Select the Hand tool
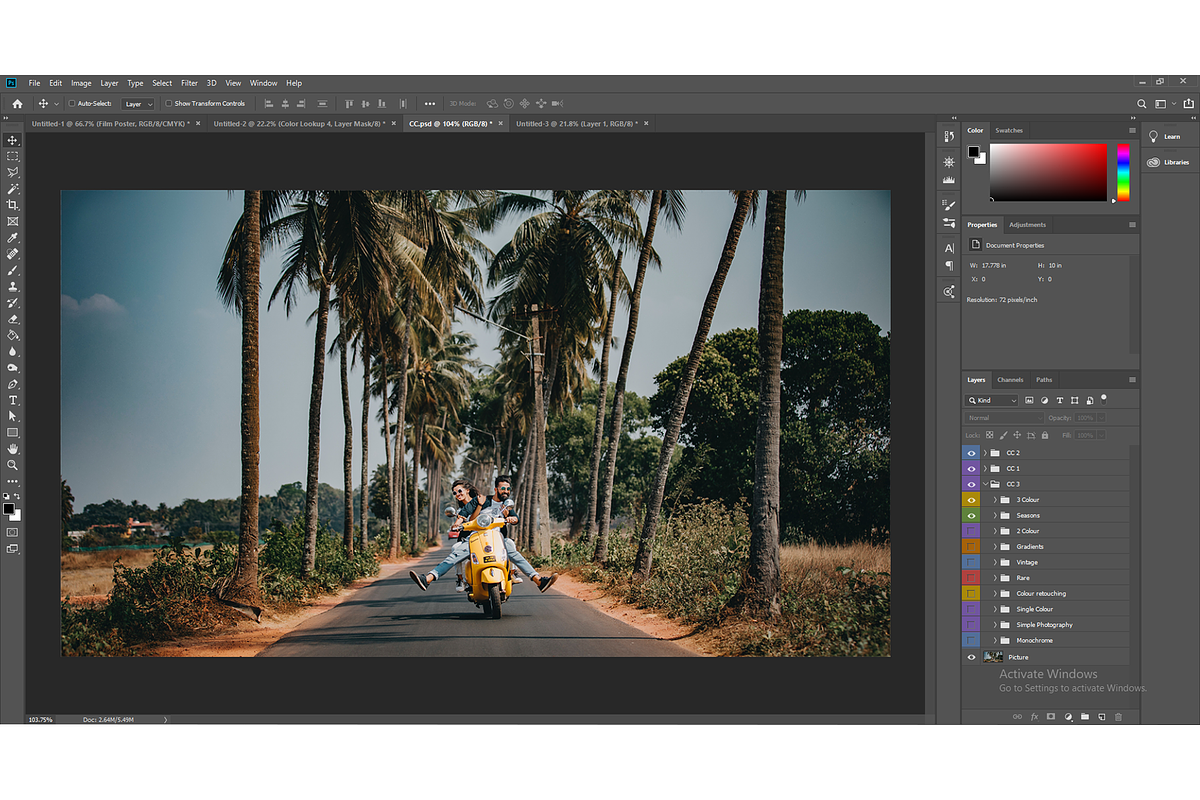The width and height of the screenshot is (1200, 800). pos(13,449)
